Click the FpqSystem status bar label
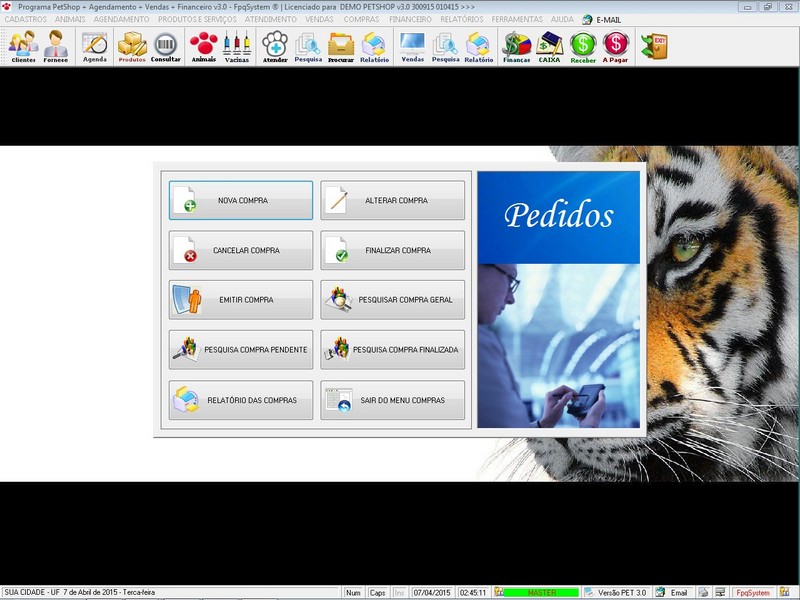This screenshot has width=800, height=600. pyautogui.click(x=753, y=592)
